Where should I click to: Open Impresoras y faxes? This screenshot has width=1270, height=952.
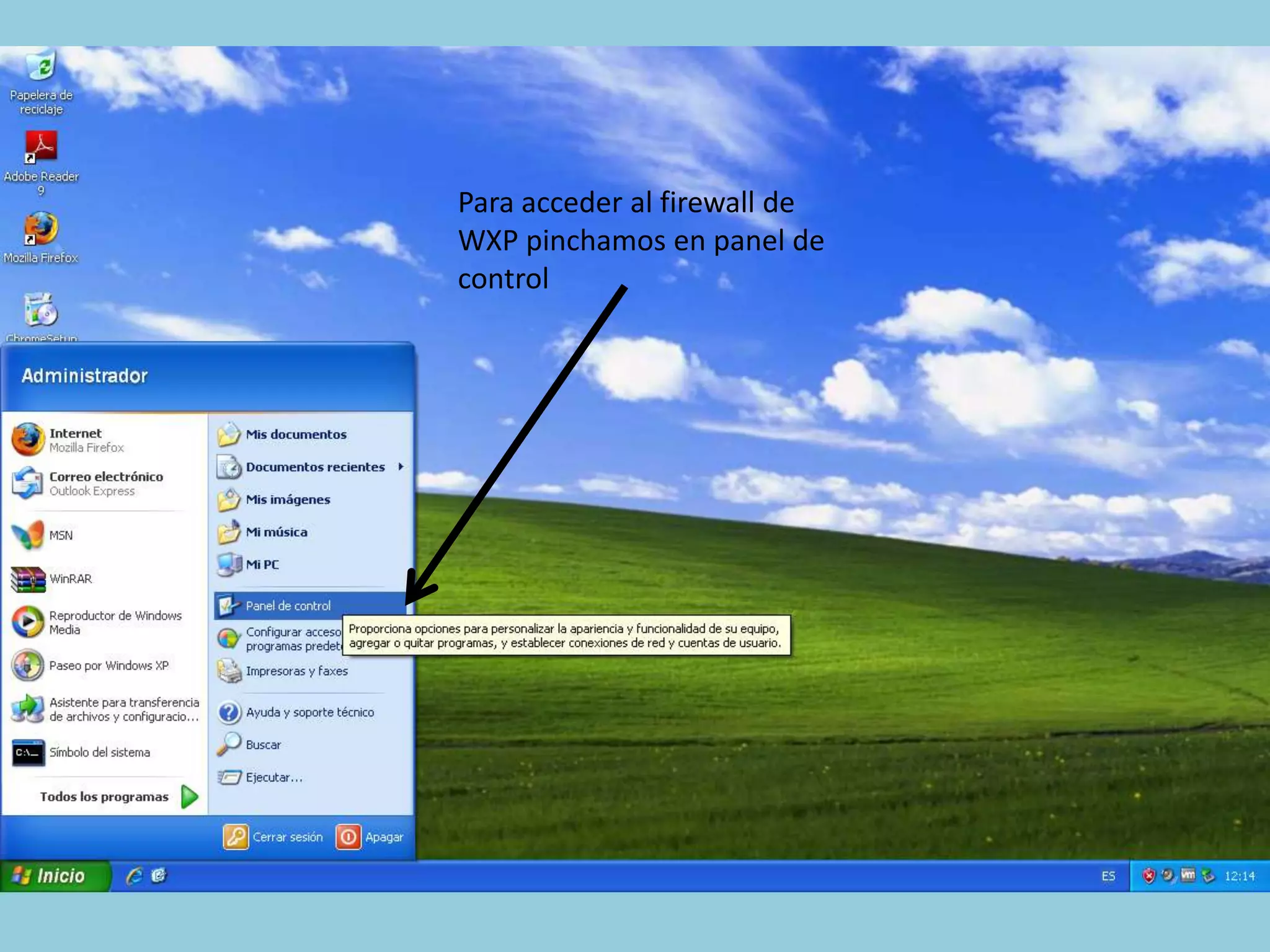click(311, 671)
